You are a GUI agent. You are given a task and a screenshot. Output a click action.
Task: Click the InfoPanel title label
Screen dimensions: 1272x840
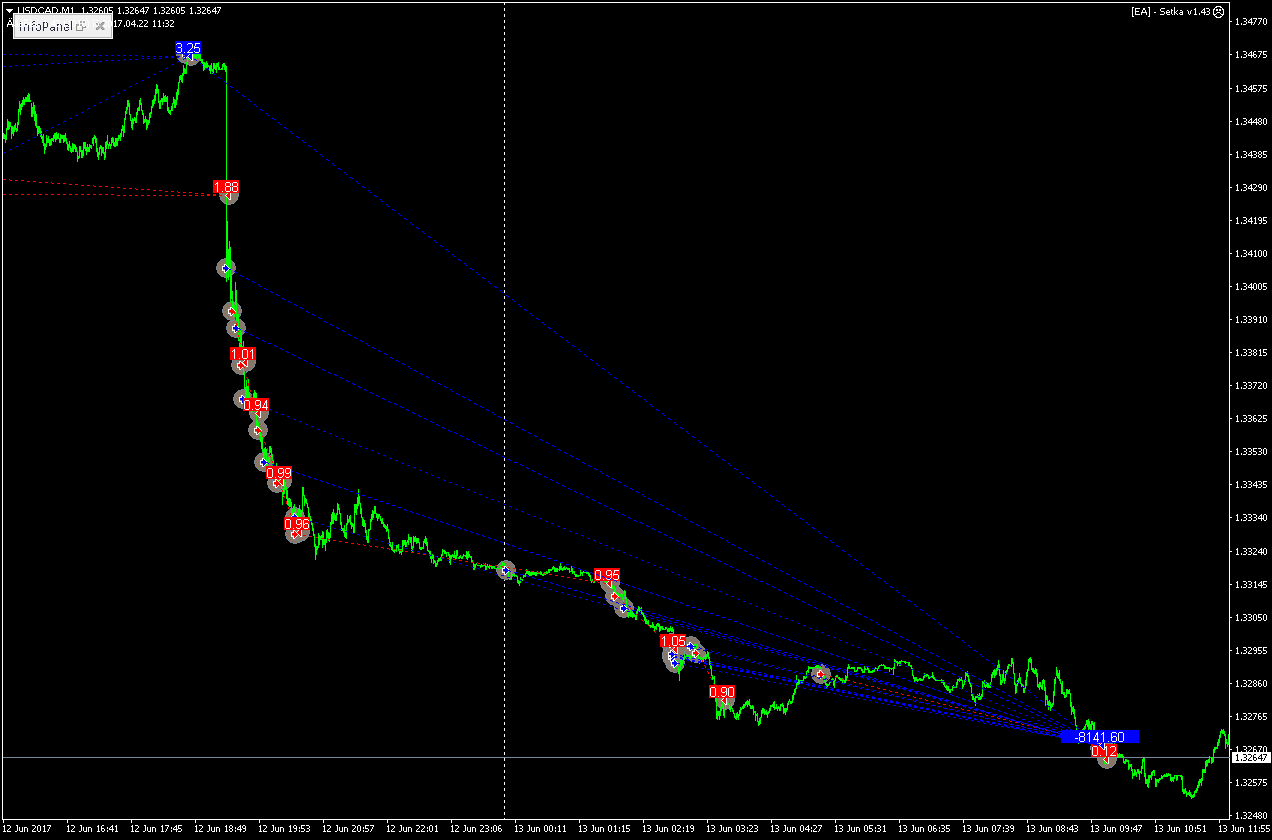(x=45, y=27)
